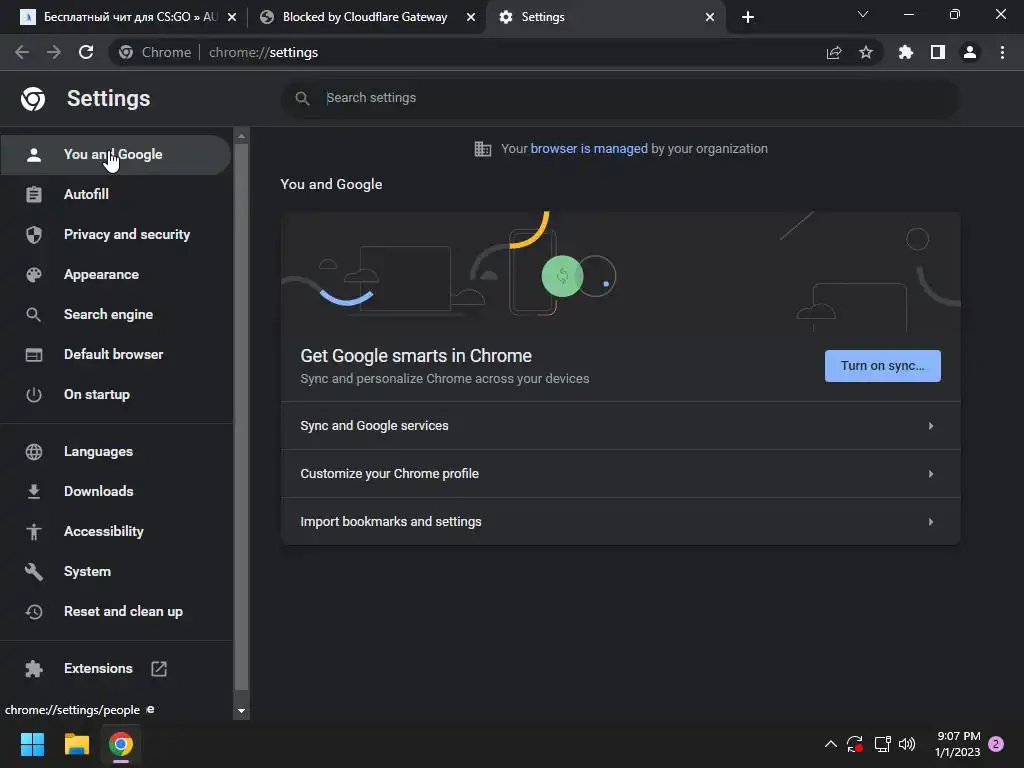Open Chrome's three-dot menu

click(x=1002, y=52)
